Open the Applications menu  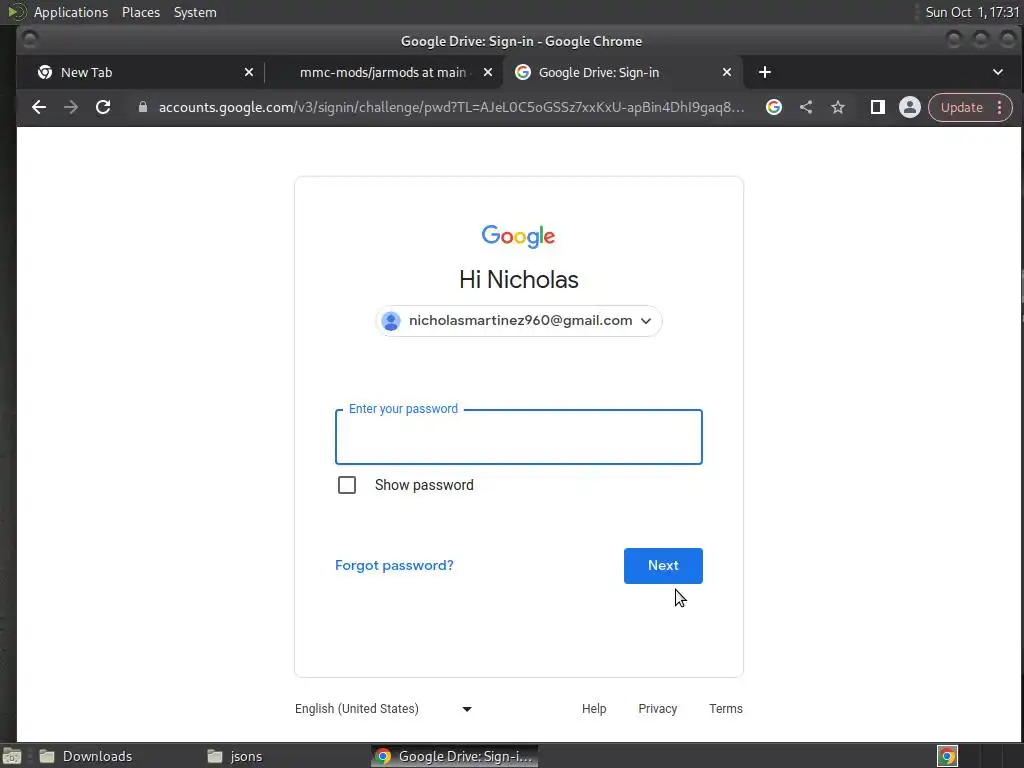(x=71, y=12)
